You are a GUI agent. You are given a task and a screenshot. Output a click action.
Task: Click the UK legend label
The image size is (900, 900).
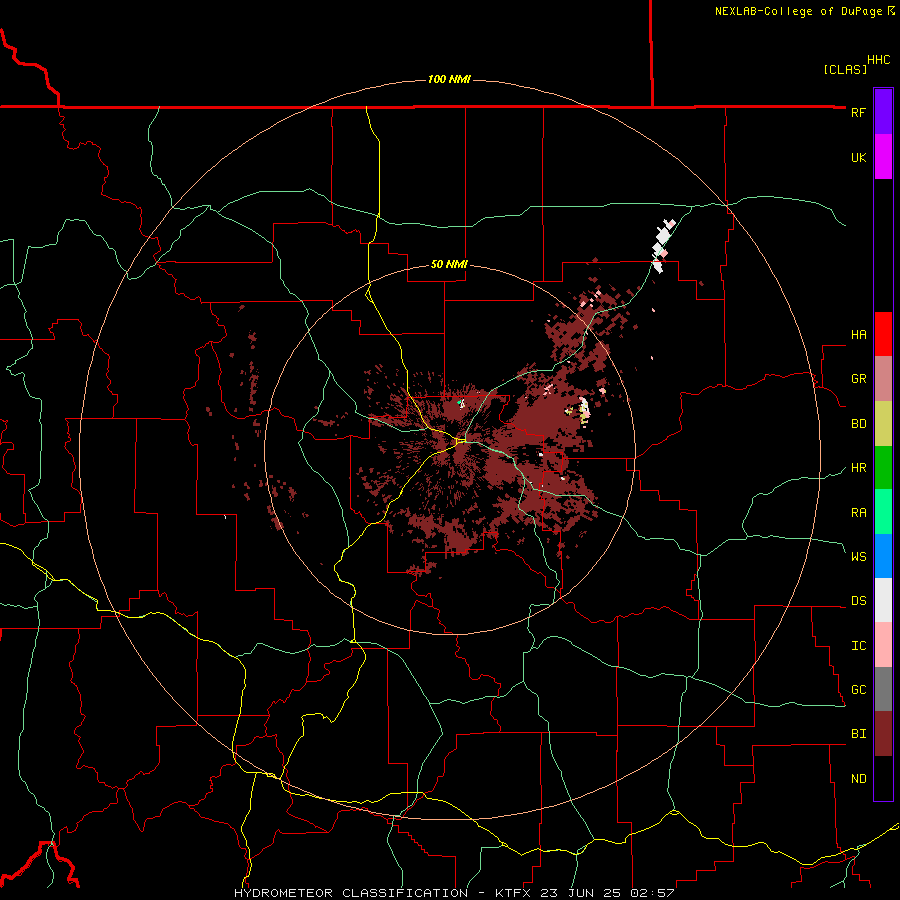[x=858, y=157]
